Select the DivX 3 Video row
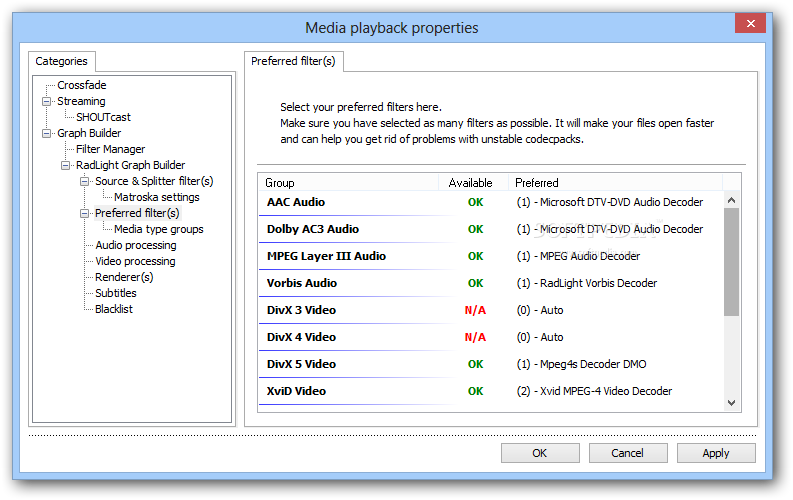Image resolution: width=793 pixels, height=500 pixels. [491, 310]
